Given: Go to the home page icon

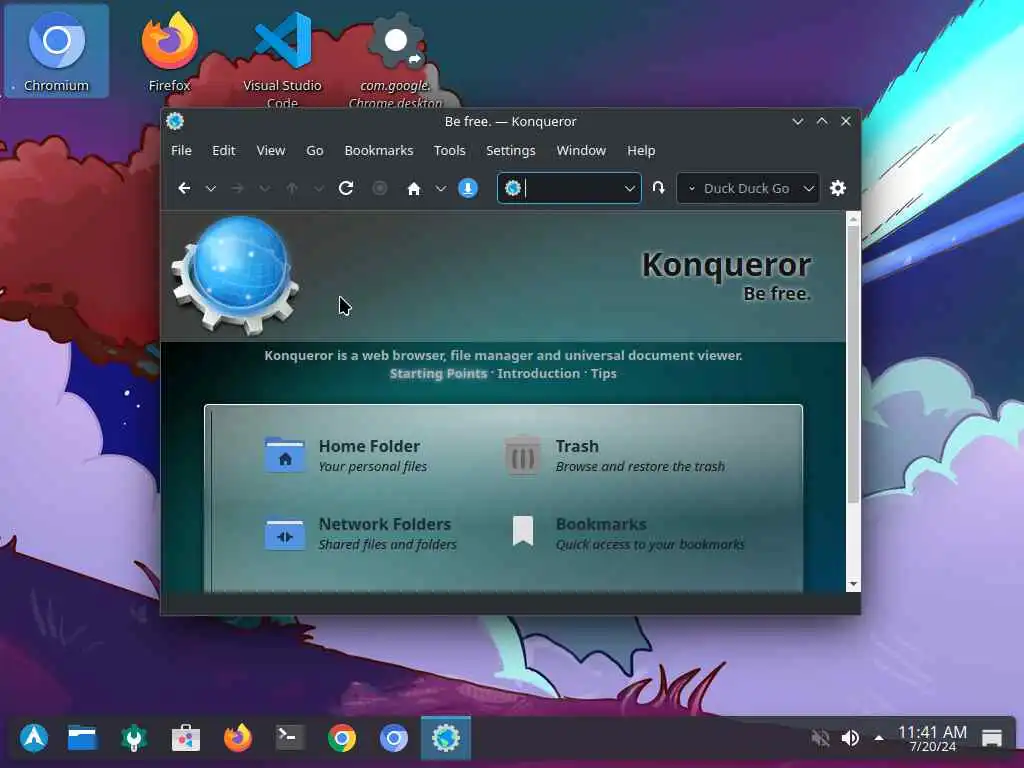Looking at the screenshot, I should pos(413,189).
